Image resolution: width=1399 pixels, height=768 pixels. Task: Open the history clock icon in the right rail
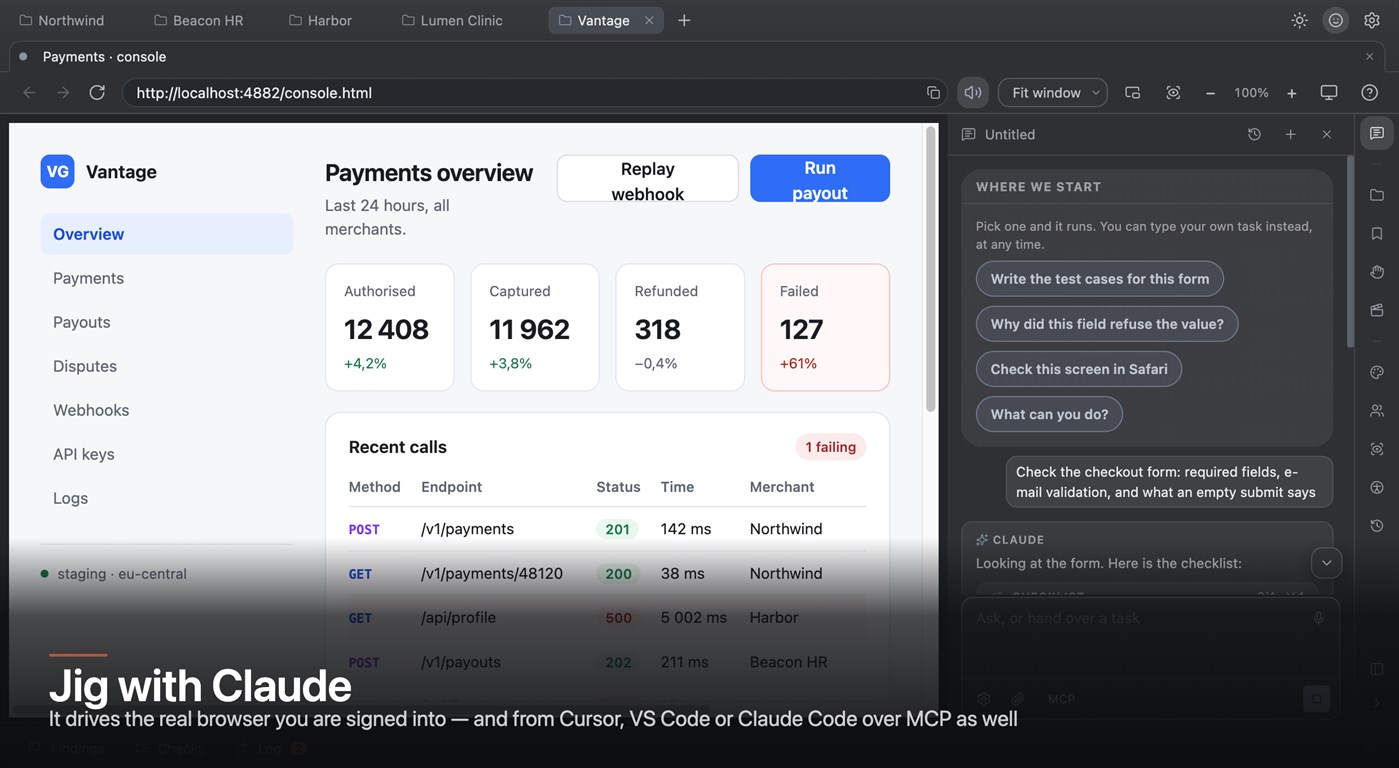pyautogui.click(x=1377, y=526)
